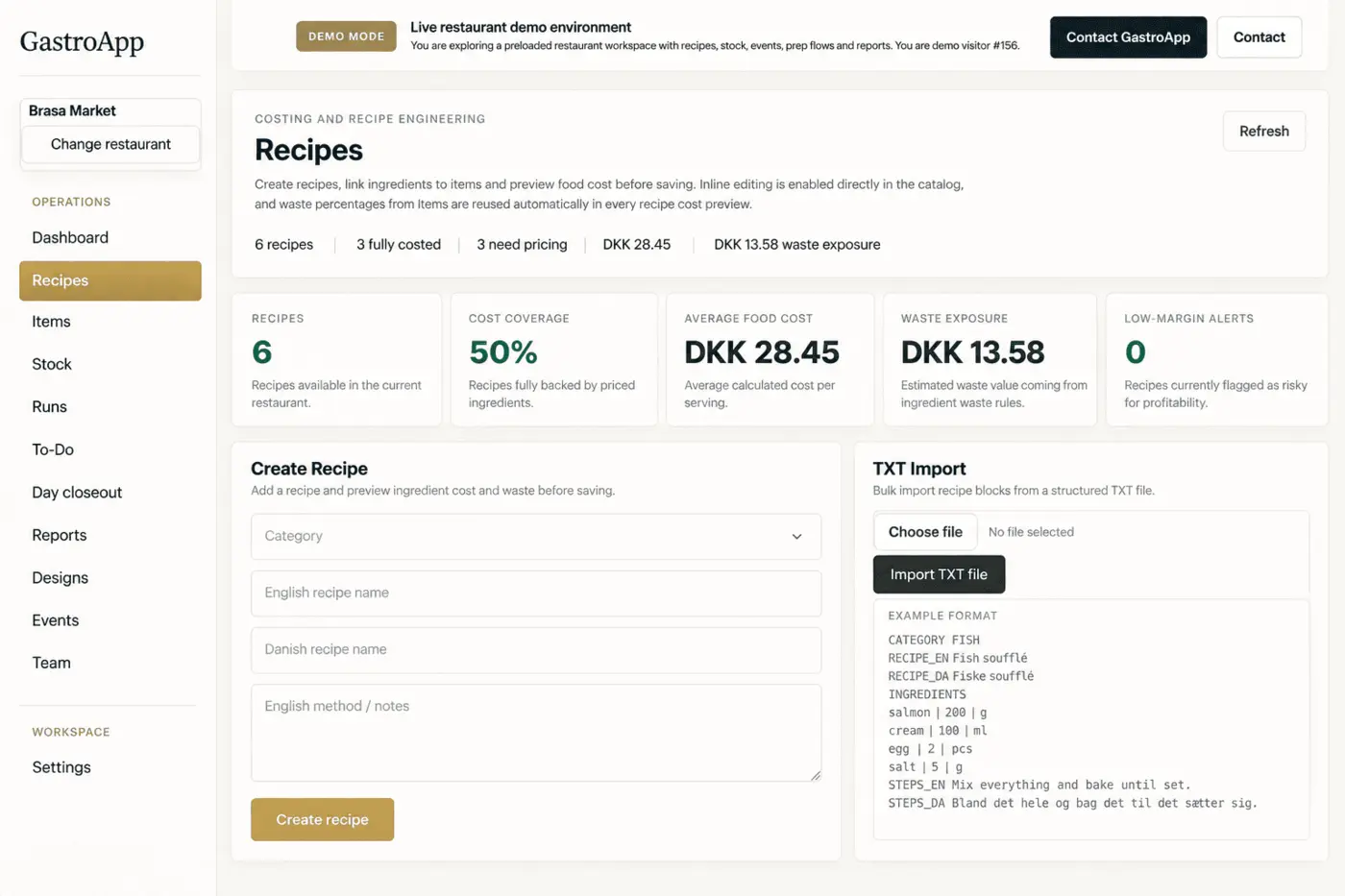Click the GastroApp logo
This screenshot has width=1345, height=896.
82,41
